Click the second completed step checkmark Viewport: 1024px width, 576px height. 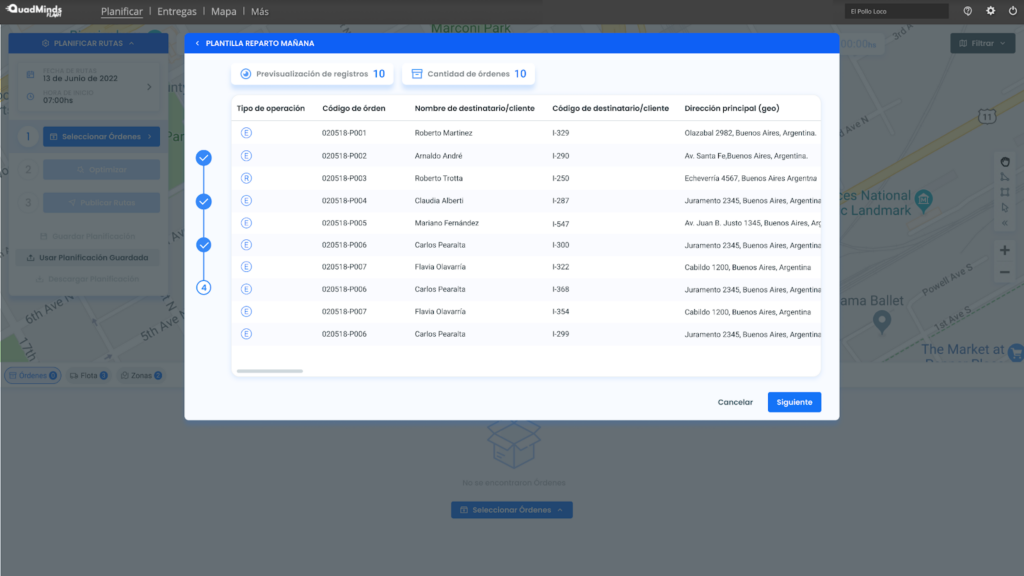tap(204, 201)
